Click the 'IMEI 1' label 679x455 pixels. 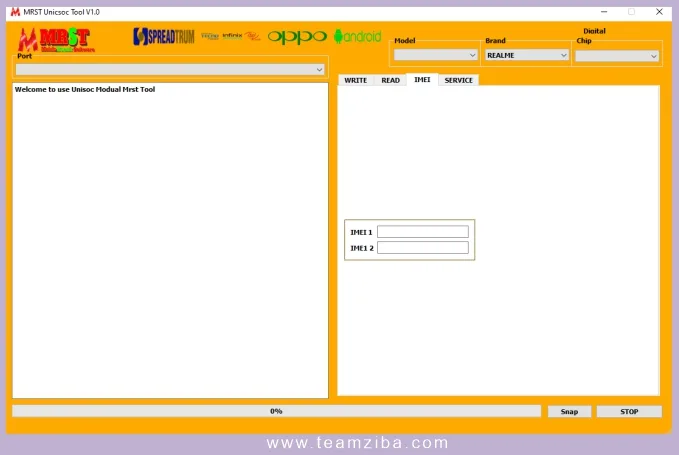361,232
